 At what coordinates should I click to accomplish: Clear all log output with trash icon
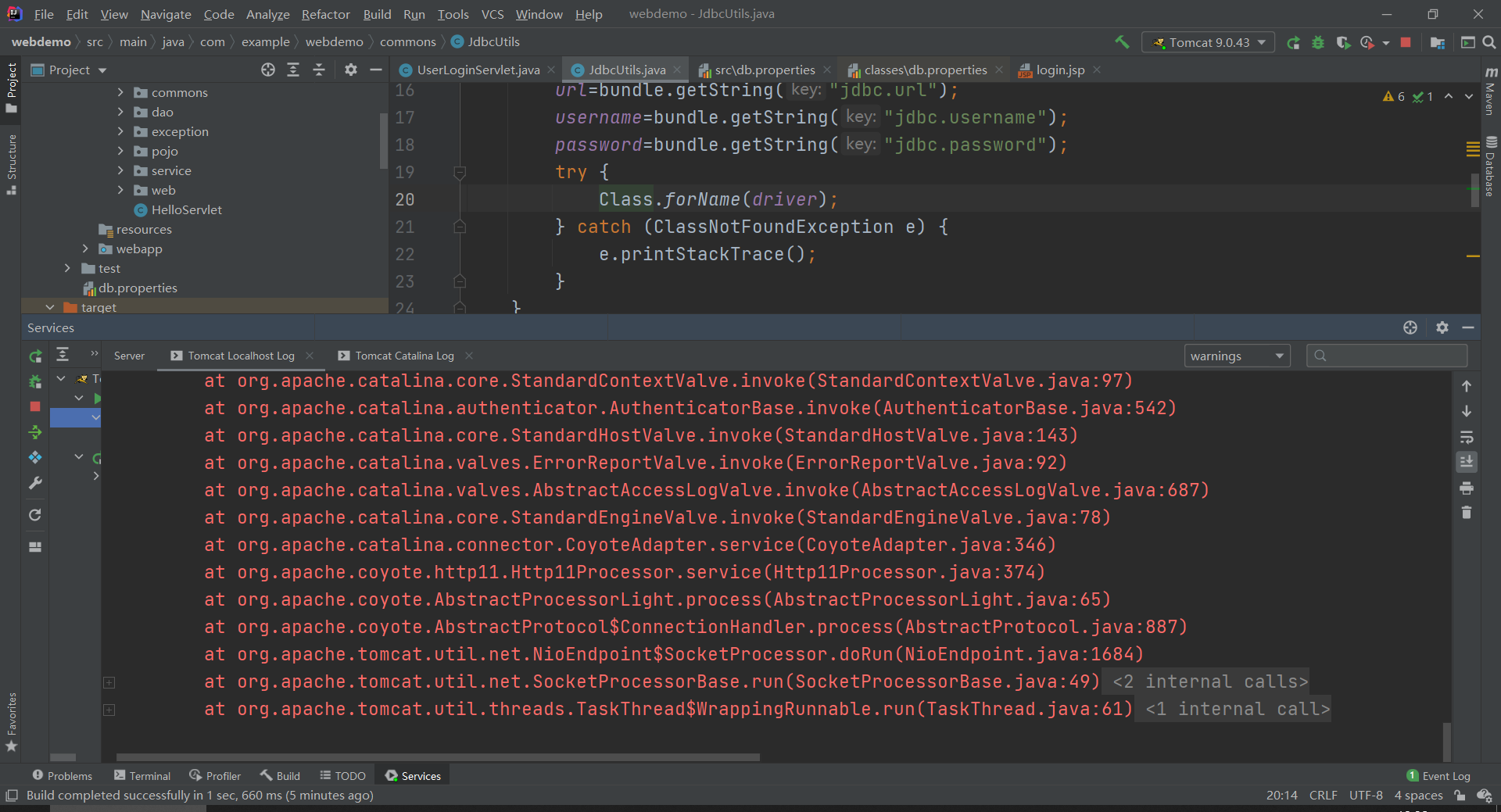tap(1467, 513)
